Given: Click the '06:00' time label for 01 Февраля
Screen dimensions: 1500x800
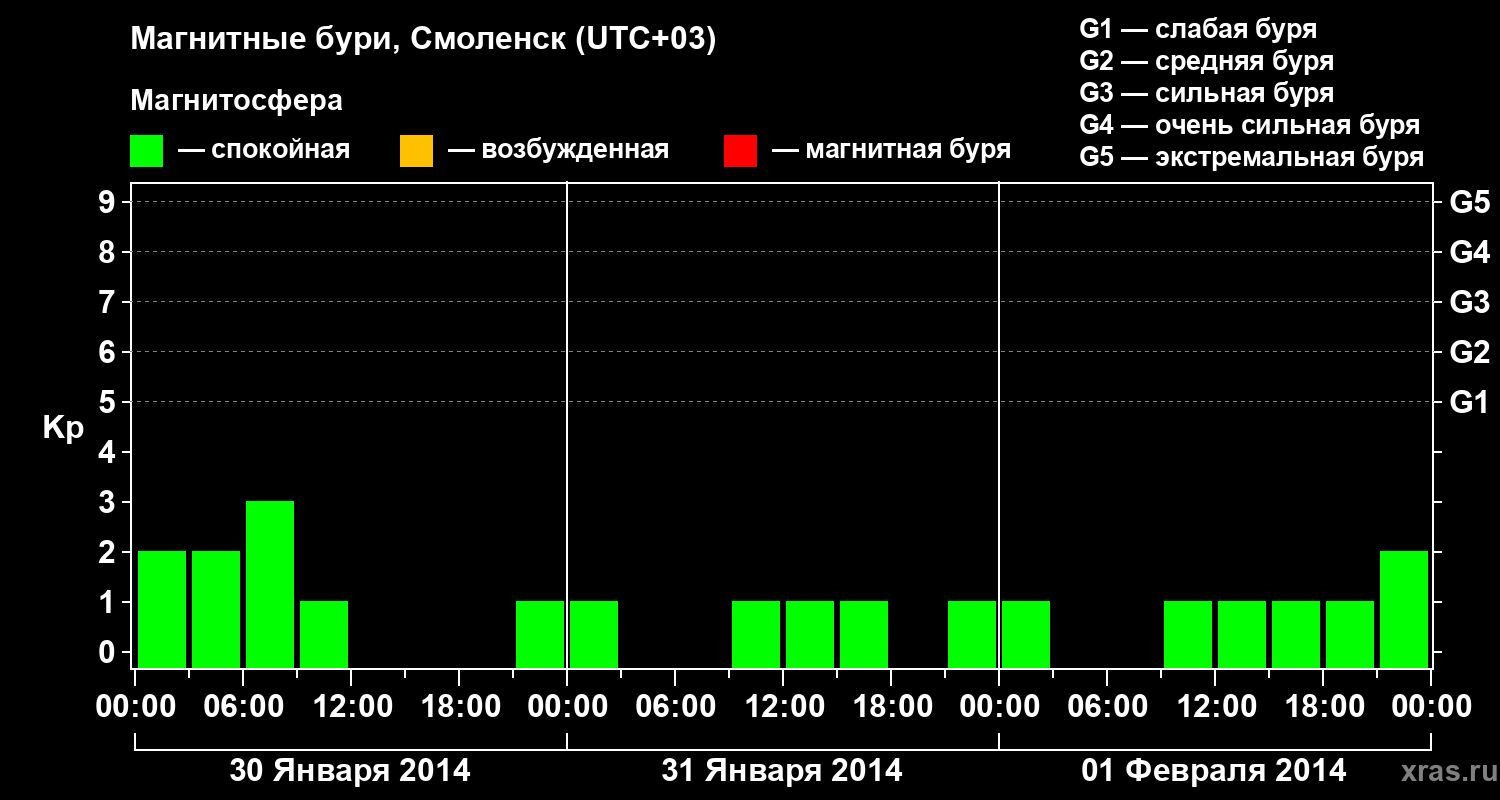Looking at the screenshot, I should 1107,707.
